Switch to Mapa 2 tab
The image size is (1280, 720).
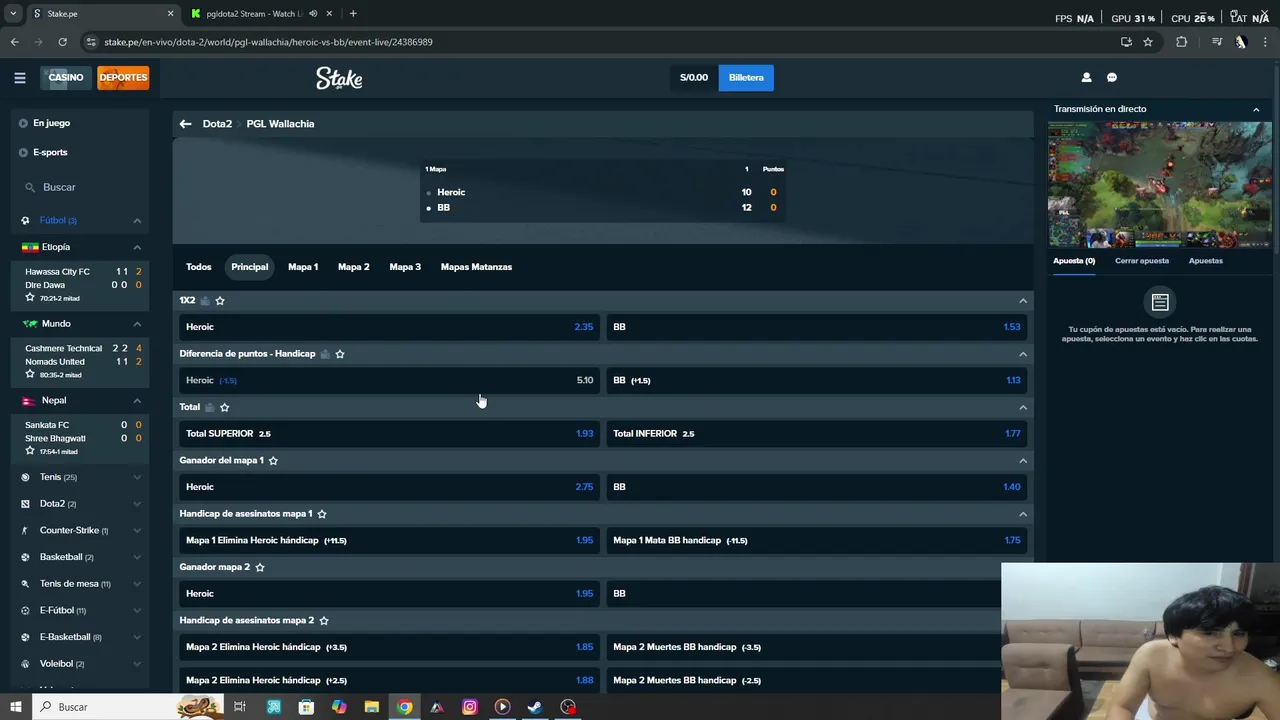tap(354, 267)
